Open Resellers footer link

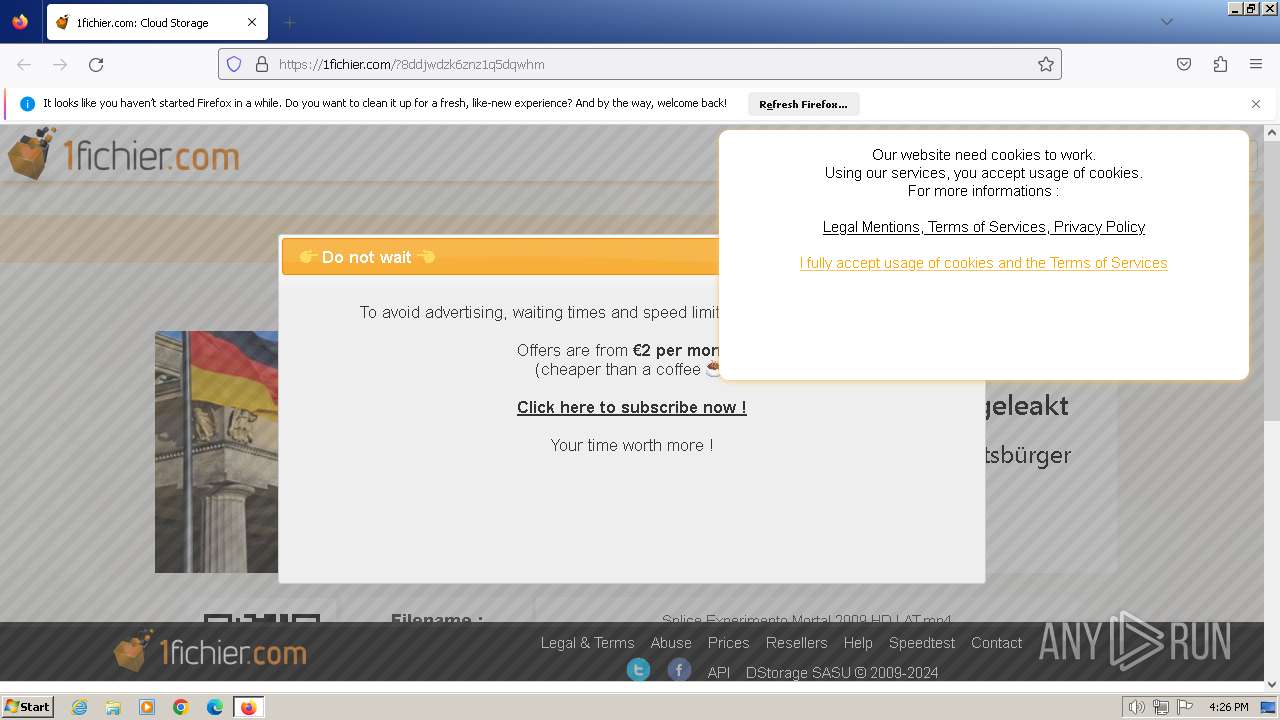[796, 643]
